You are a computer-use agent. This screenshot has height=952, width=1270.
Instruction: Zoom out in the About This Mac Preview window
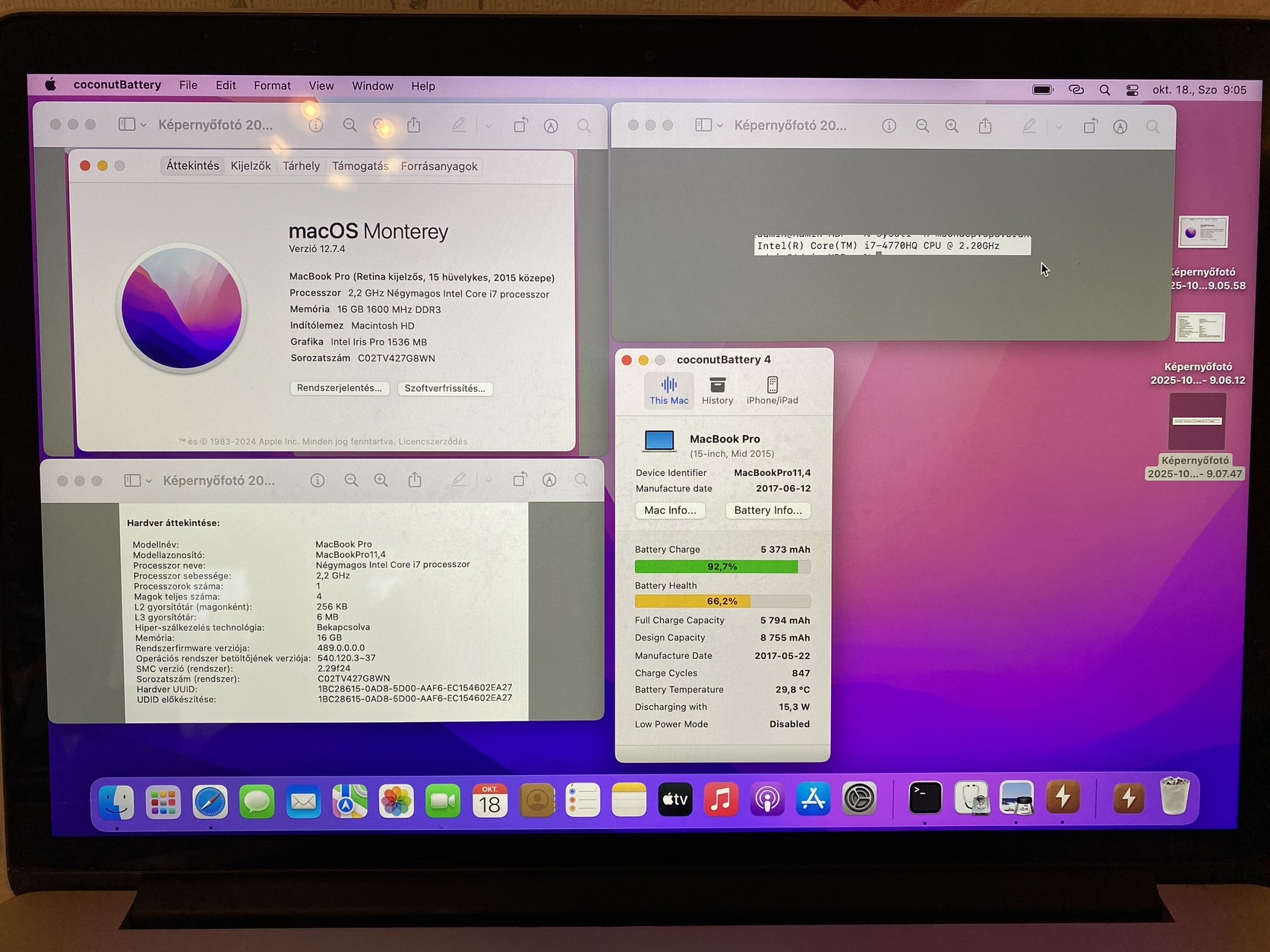click(x=349, y=125)
